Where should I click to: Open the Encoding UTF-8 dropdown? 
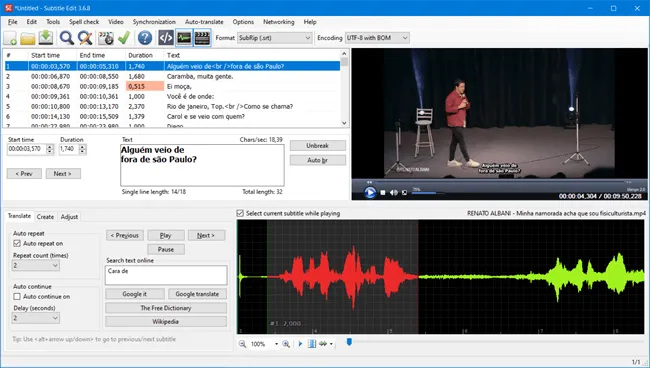[377, 38]
